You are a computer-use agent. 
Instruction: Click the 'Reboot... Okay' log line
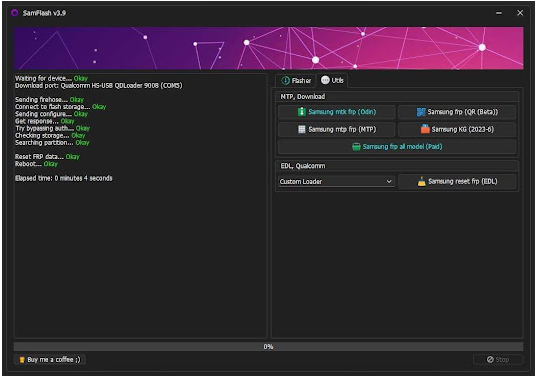click(36, 164)
